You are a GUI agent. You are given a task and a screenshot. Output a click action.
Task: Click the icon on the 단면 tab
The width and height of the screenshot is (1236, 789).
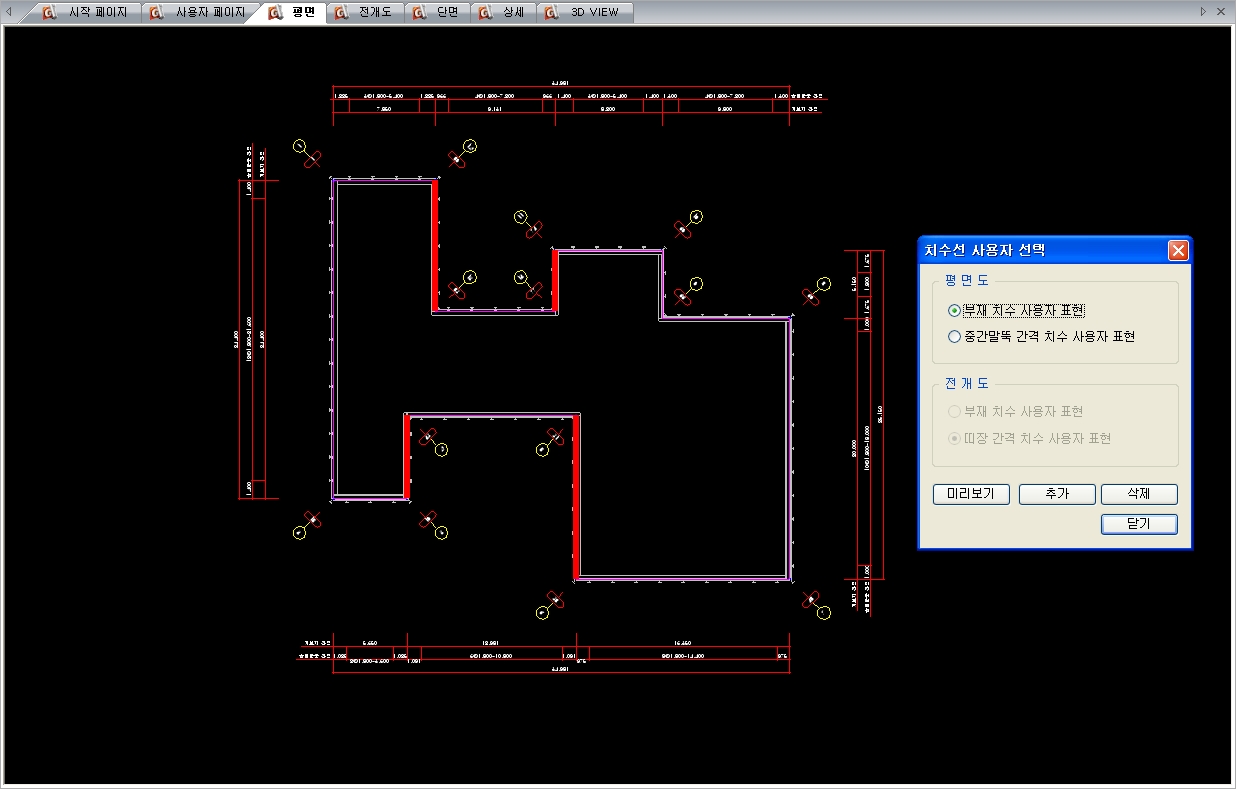coord(419,13)
